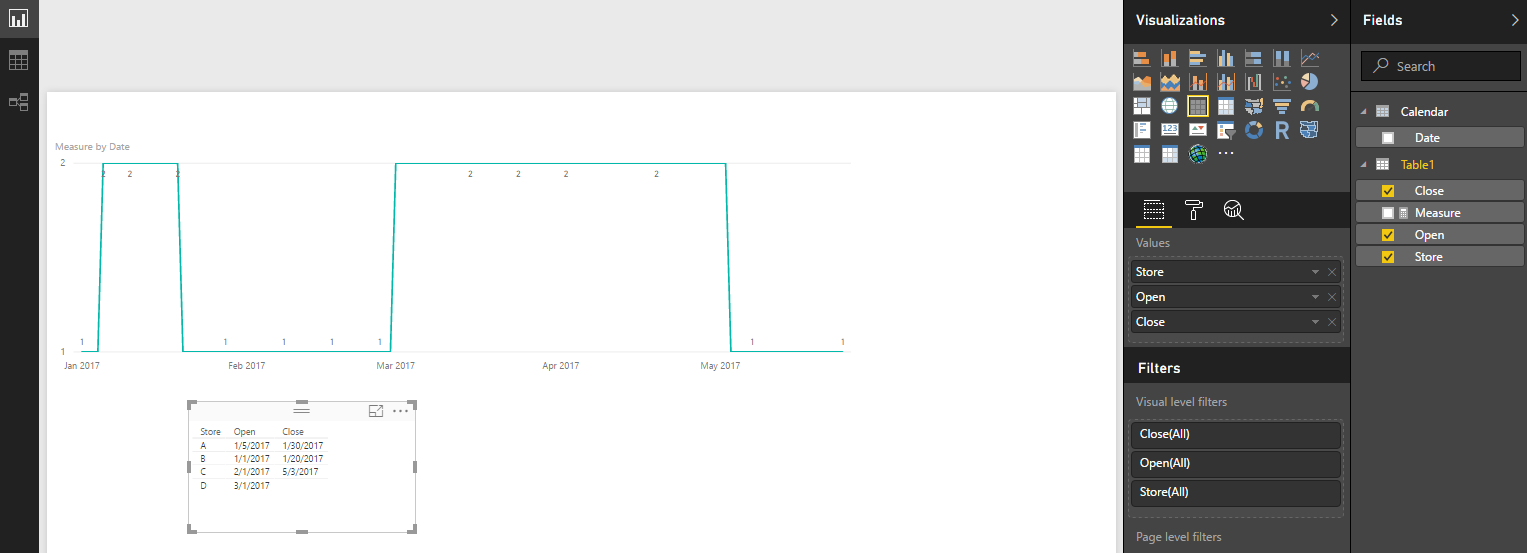Open More options on the table visual
Image resolution: width=1527 pixels, height=553 pixels.
pos(401,411)
